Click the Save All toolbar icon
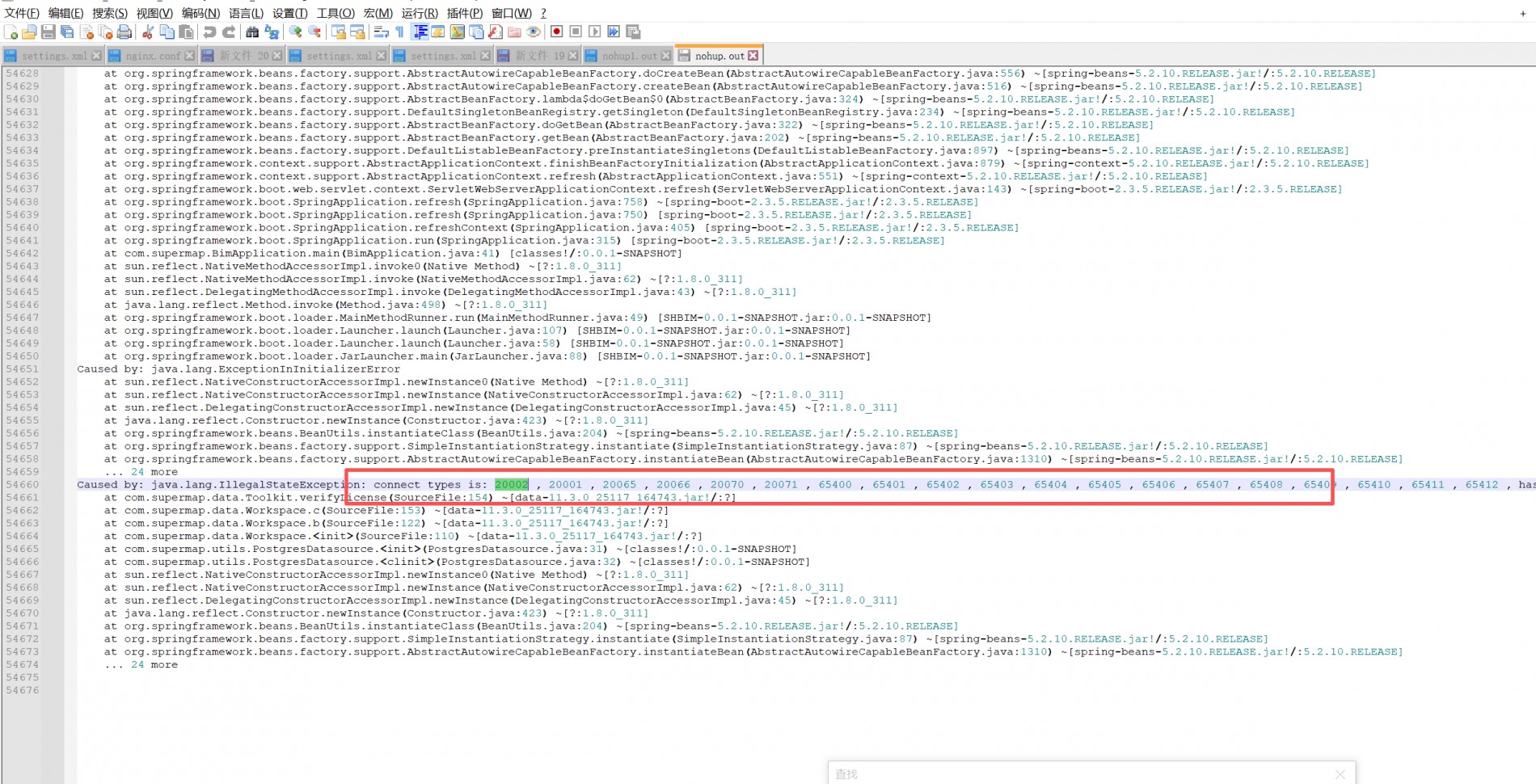The width and height of the screenshot is (1536, 784). click(67, 32)
